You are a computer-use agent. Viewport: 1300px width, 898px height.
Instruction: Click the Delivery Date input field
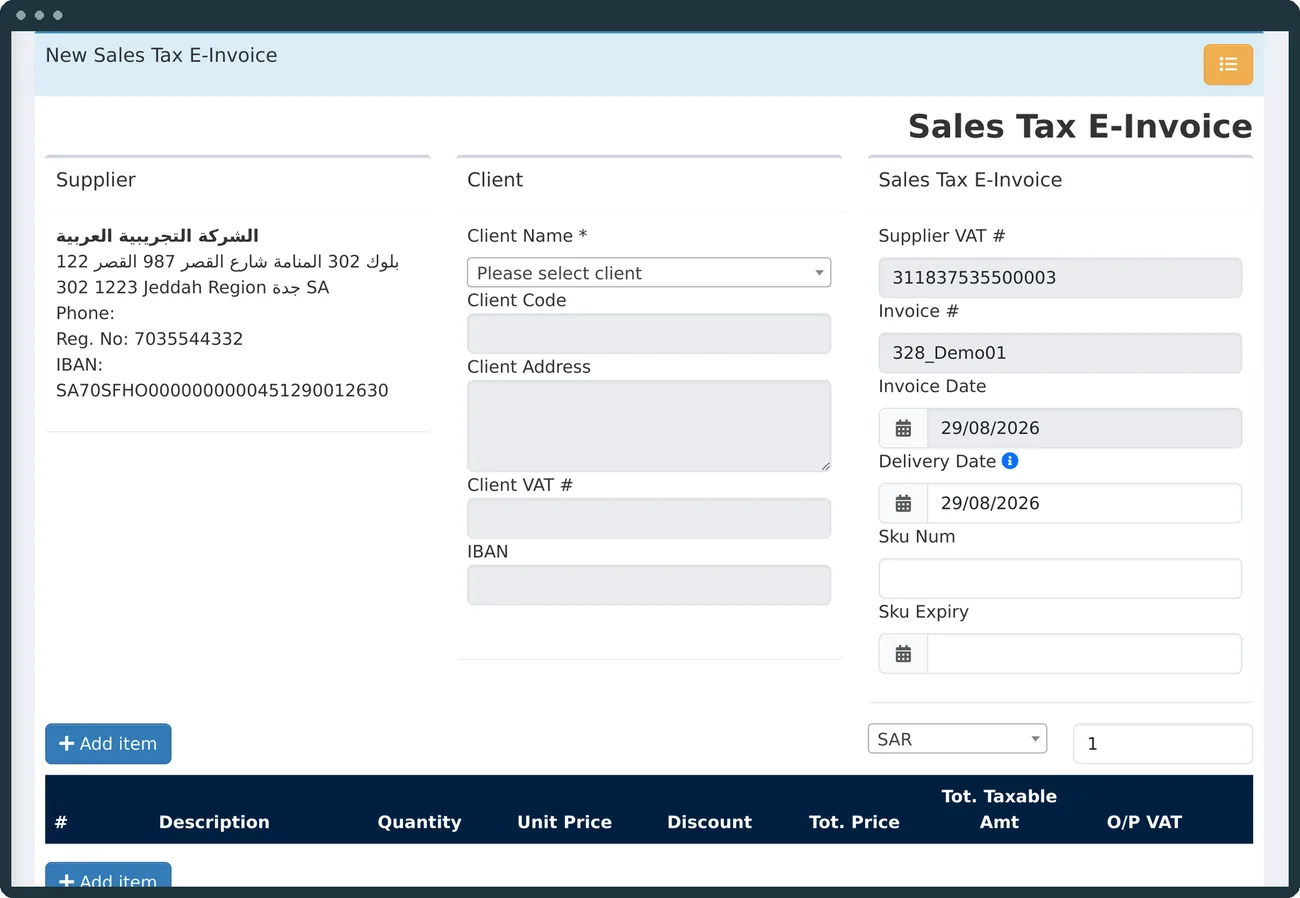point(1085,503)
